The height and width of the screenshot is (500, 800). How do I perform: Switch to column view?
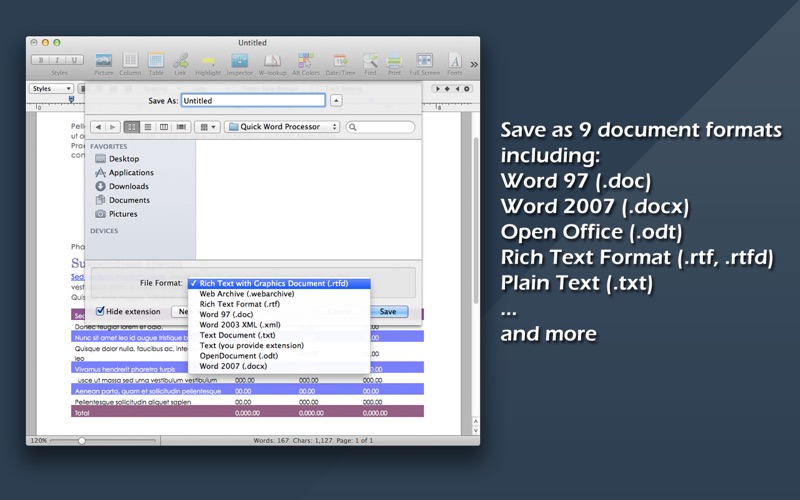(x=164, y=127)
